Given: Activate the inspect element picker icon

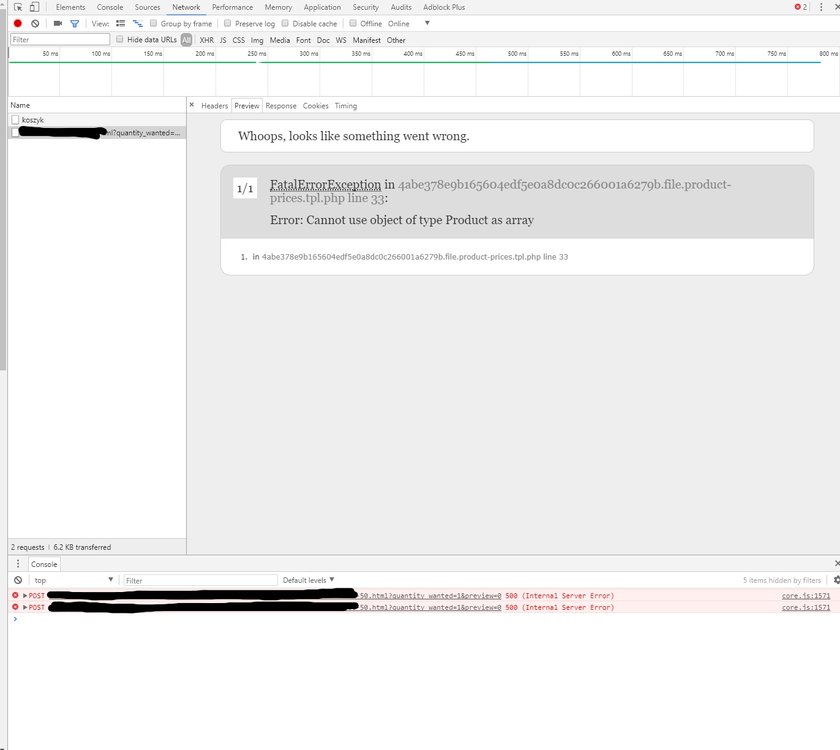Looking at the screenshot, I should (18, 7).
